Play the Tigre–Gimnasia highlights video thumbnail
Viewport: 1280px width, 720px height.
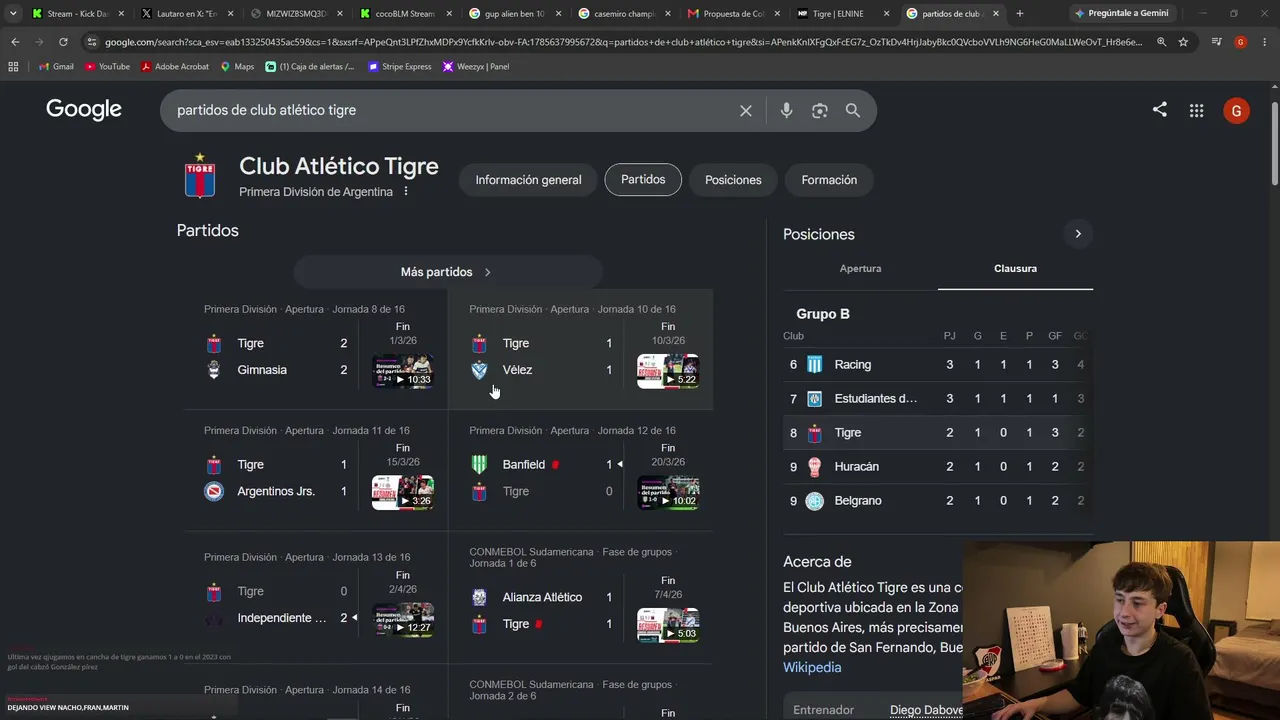403,371
